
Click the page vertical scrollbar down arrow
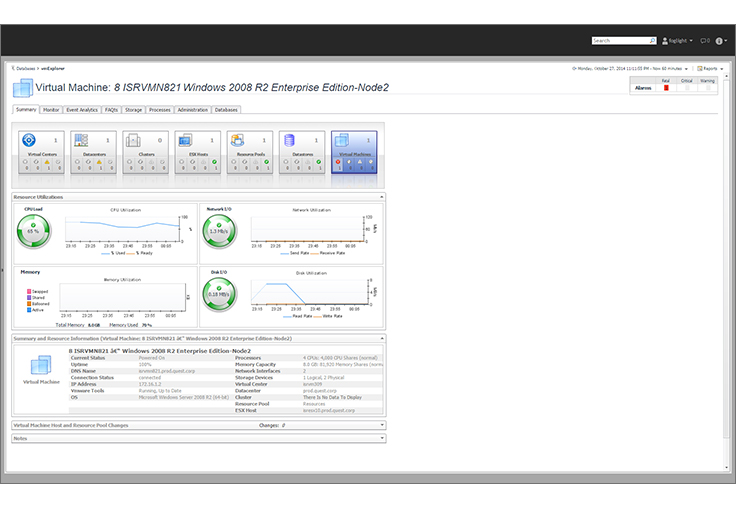[727, 468]
